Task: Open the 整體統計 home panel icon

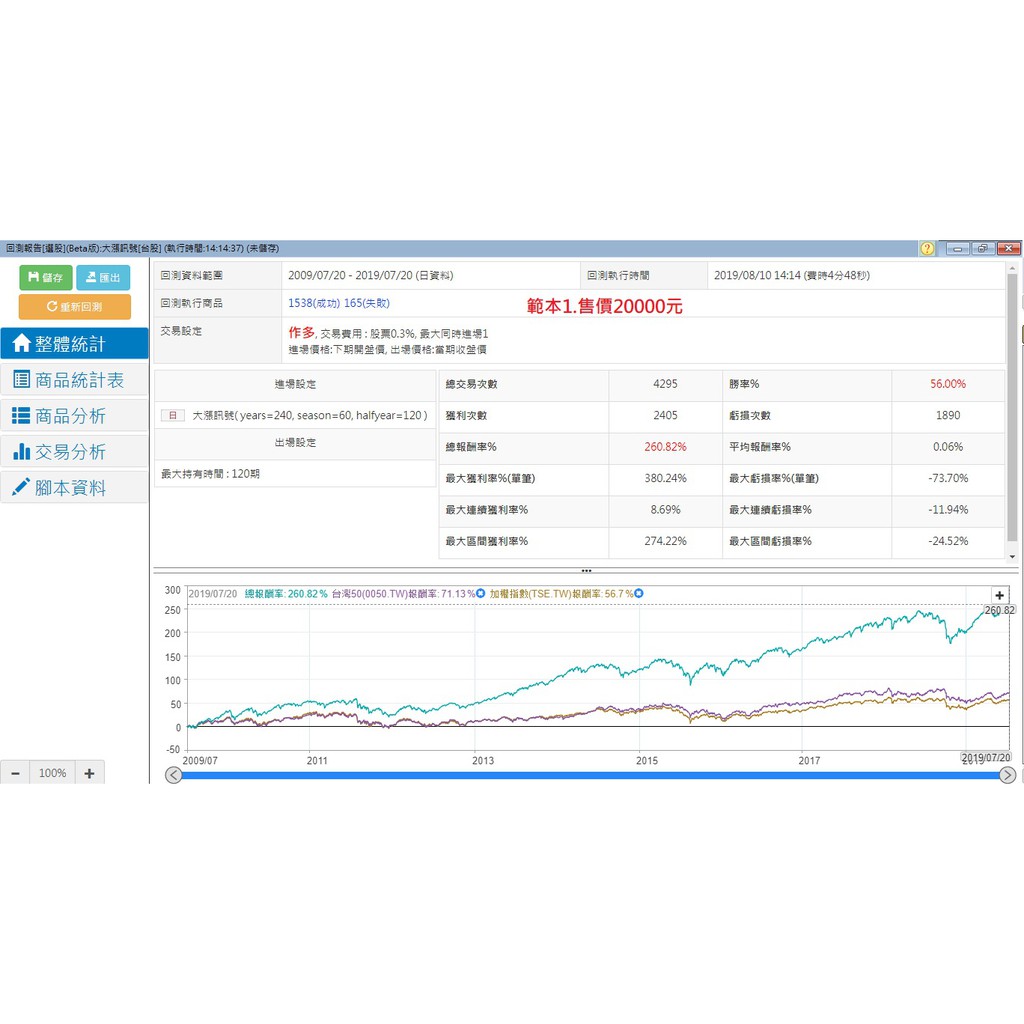Action: coord(24,343)
